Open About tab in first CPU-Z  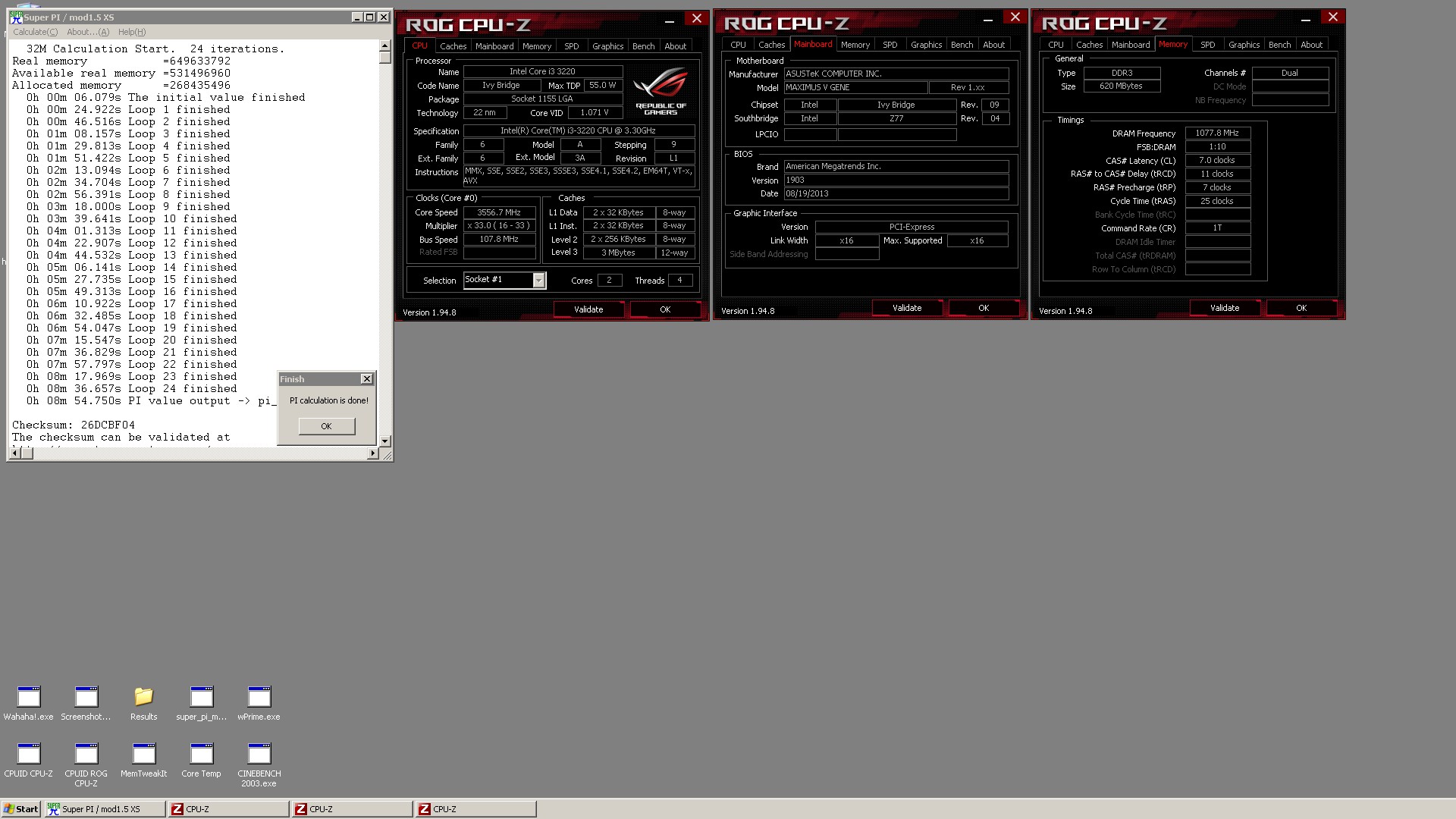676,46
